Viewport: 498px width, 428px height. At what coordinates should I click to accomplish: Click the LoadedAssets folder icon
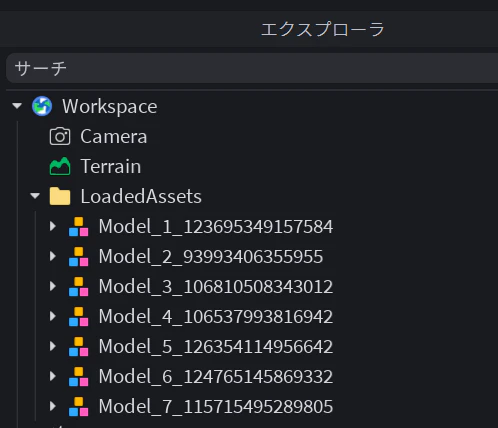[x=60, y=196]
